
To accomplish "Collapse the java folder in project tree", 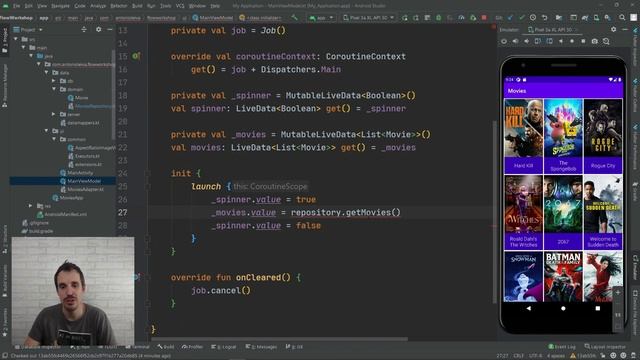I will (x=31, y=56).
